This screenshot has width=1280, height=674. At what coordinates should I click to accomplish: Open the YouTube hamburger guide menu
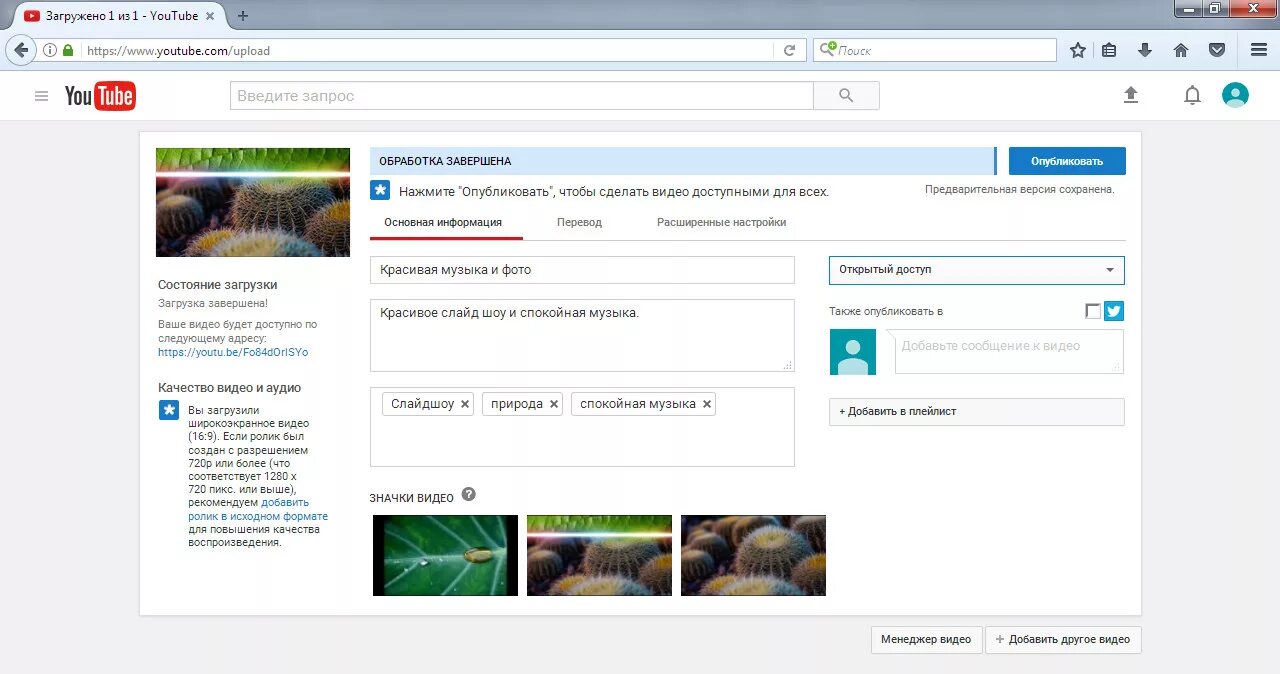click(x=41, y=96)
